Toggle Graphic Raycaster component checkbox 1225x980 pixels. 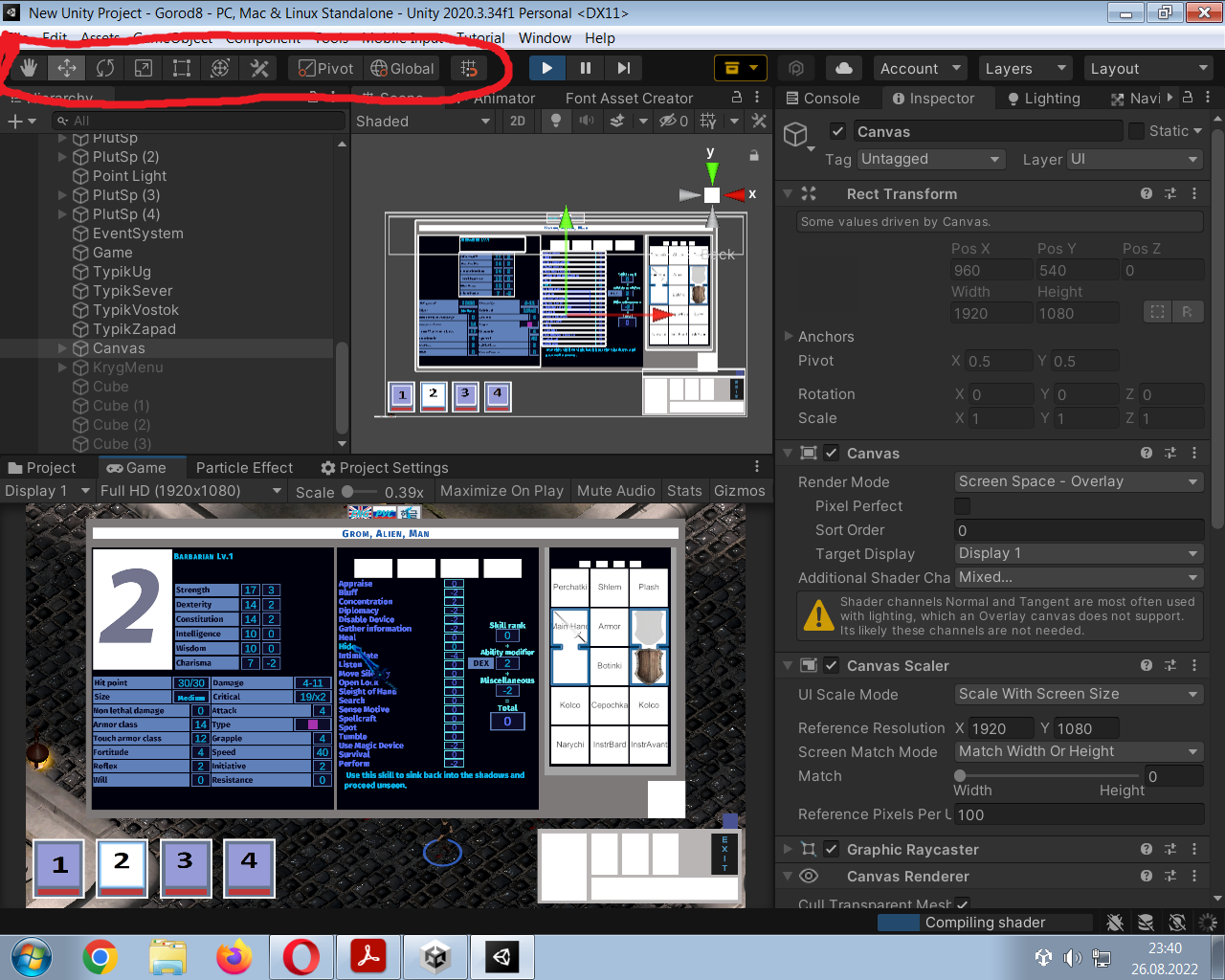[x=832, y=849]
